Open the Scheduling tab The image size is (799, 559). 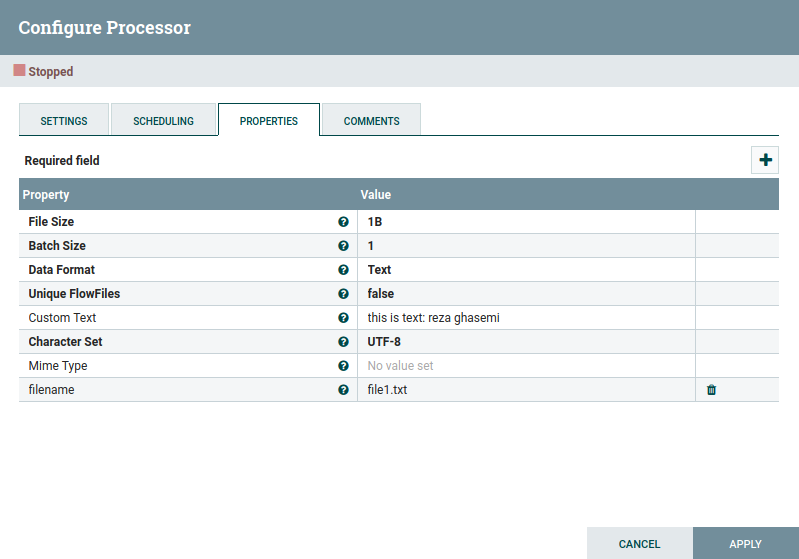click(x=164, y=121)
